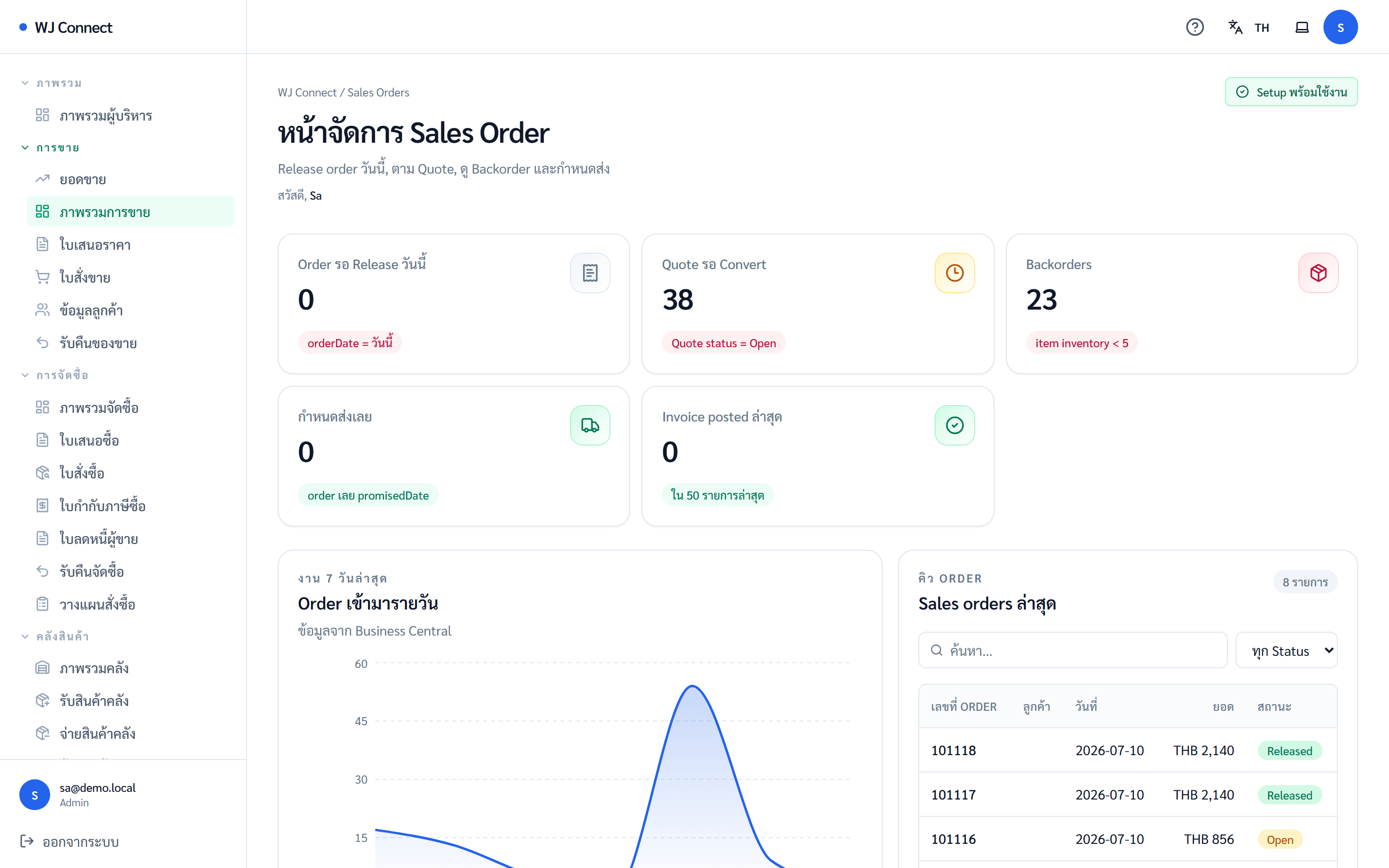Click the box icon on Backorders card
1389x868 pixels.
click(1319, 272)
